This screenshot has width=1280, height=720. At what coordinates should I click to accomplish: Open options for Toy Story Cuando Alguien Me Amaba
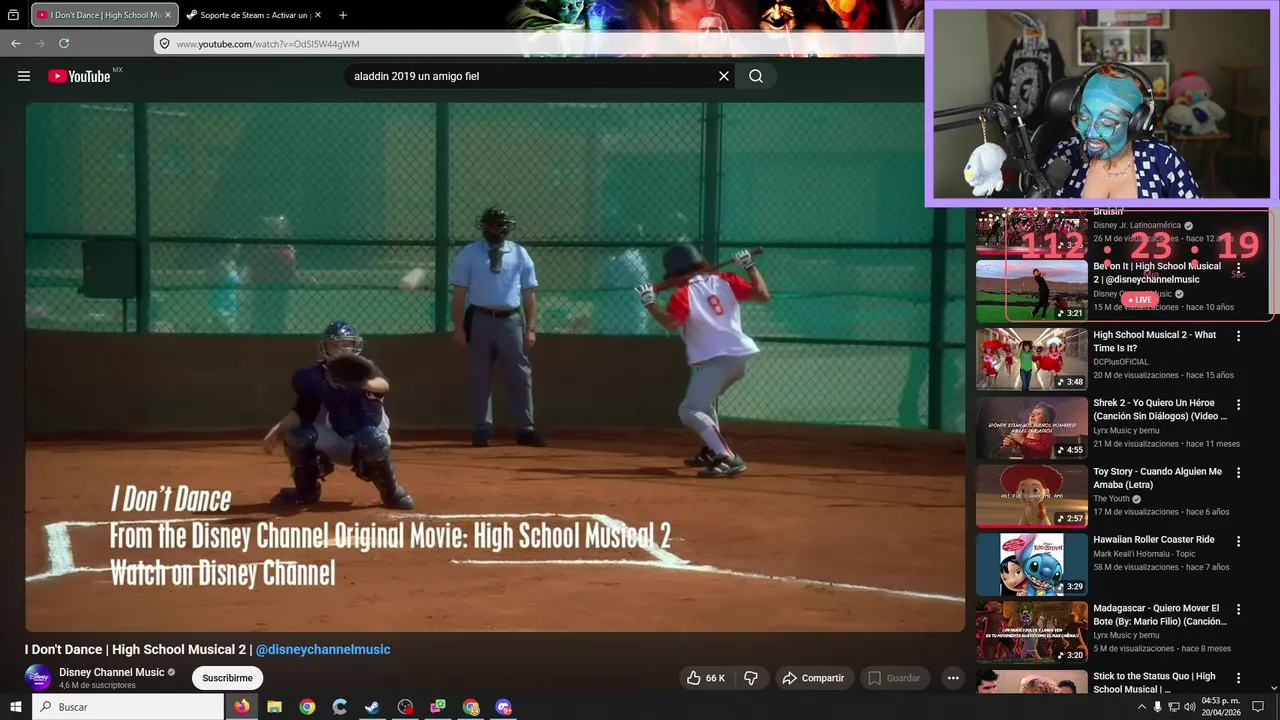click(1239, 473)
